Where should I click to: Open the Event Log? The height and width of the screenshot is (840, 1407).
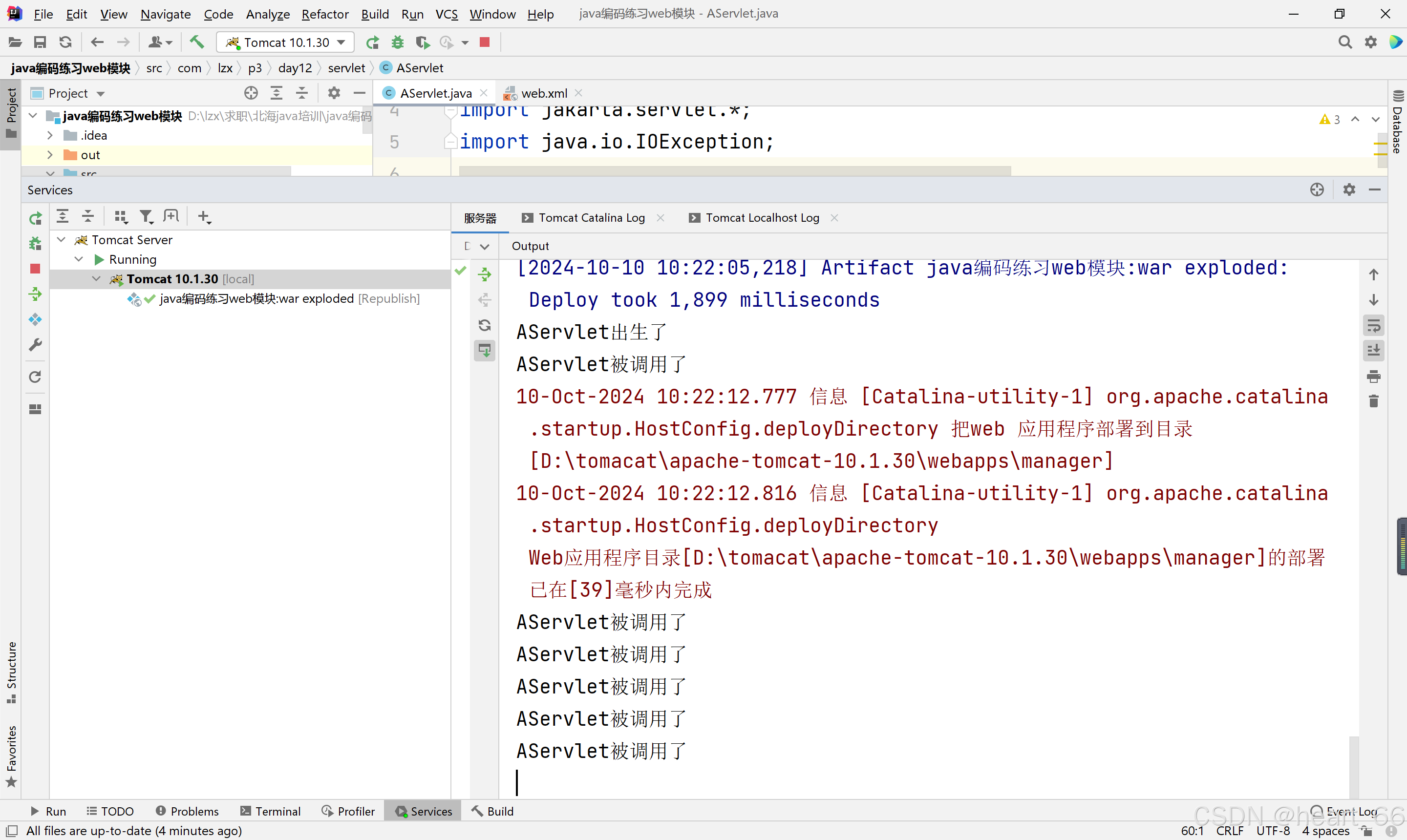[x=1353, y=811]
